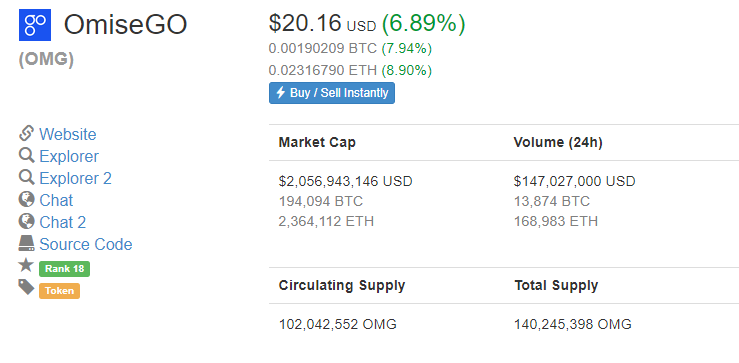
Task: Click the globe icon beside Chat
Action: tap(26, 199)
